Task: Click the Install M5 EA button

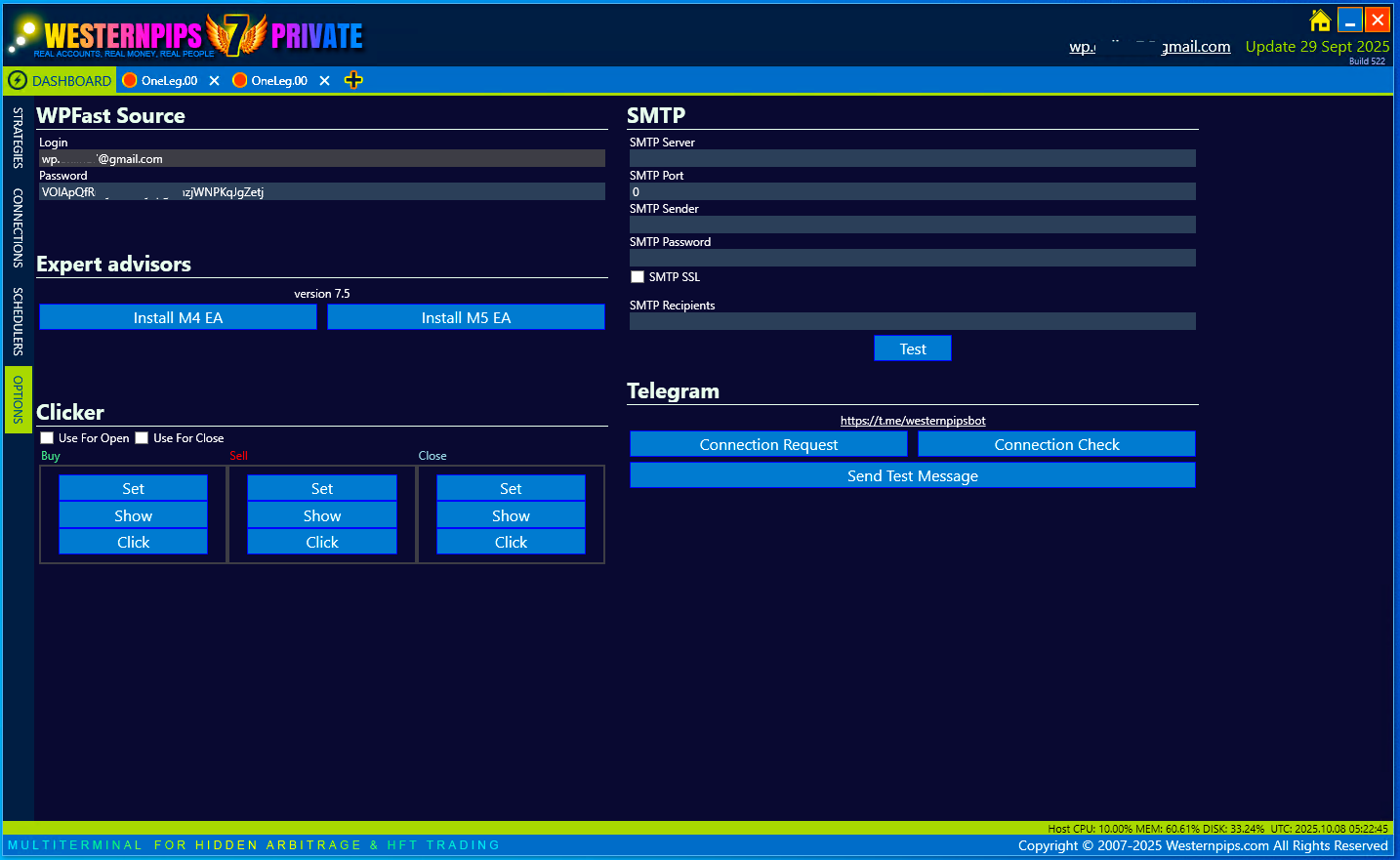Action: coord(466,317)
